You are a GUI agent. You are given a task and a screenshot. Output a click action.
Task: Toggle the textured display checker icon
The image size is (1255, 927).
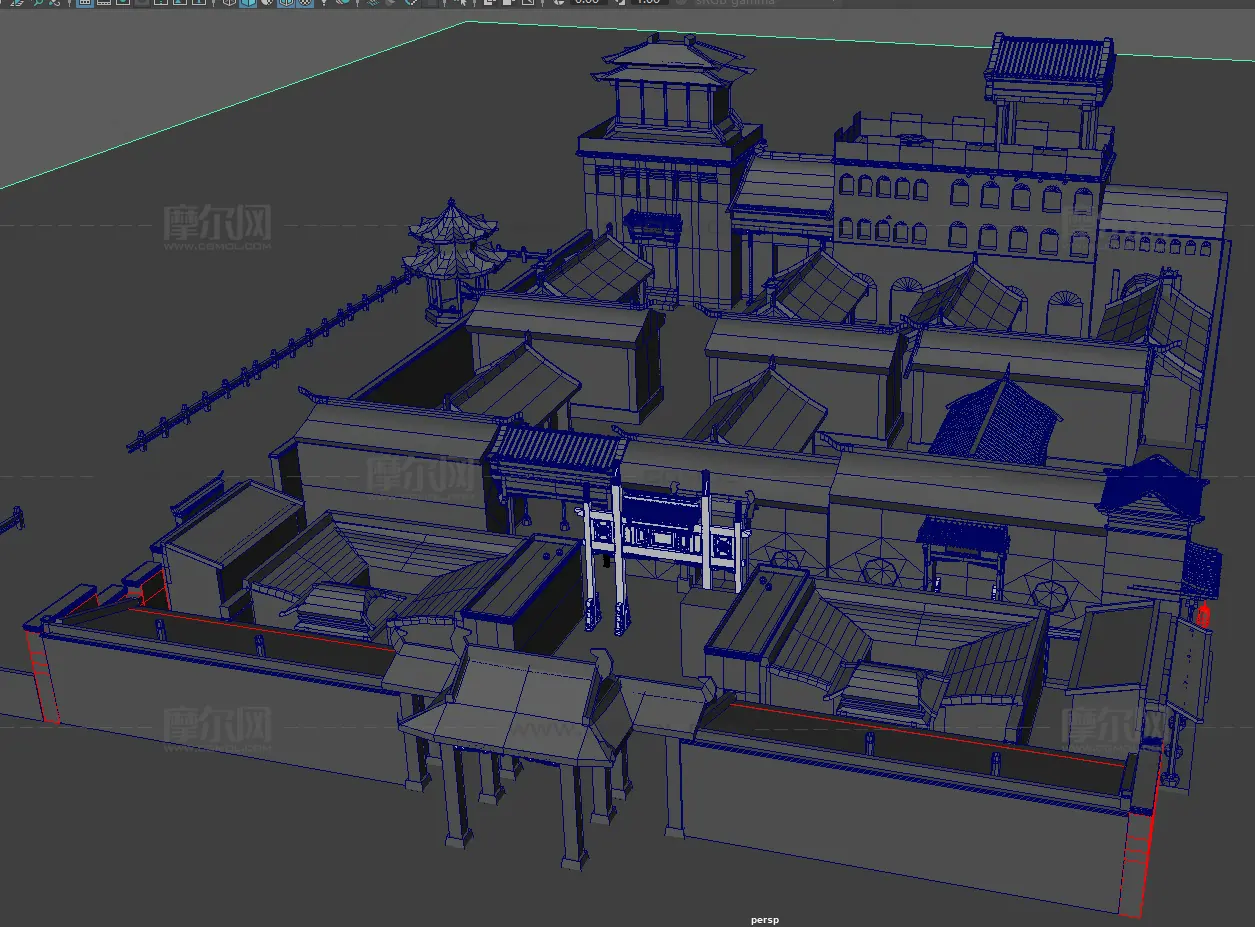click(x=304, y=3)
